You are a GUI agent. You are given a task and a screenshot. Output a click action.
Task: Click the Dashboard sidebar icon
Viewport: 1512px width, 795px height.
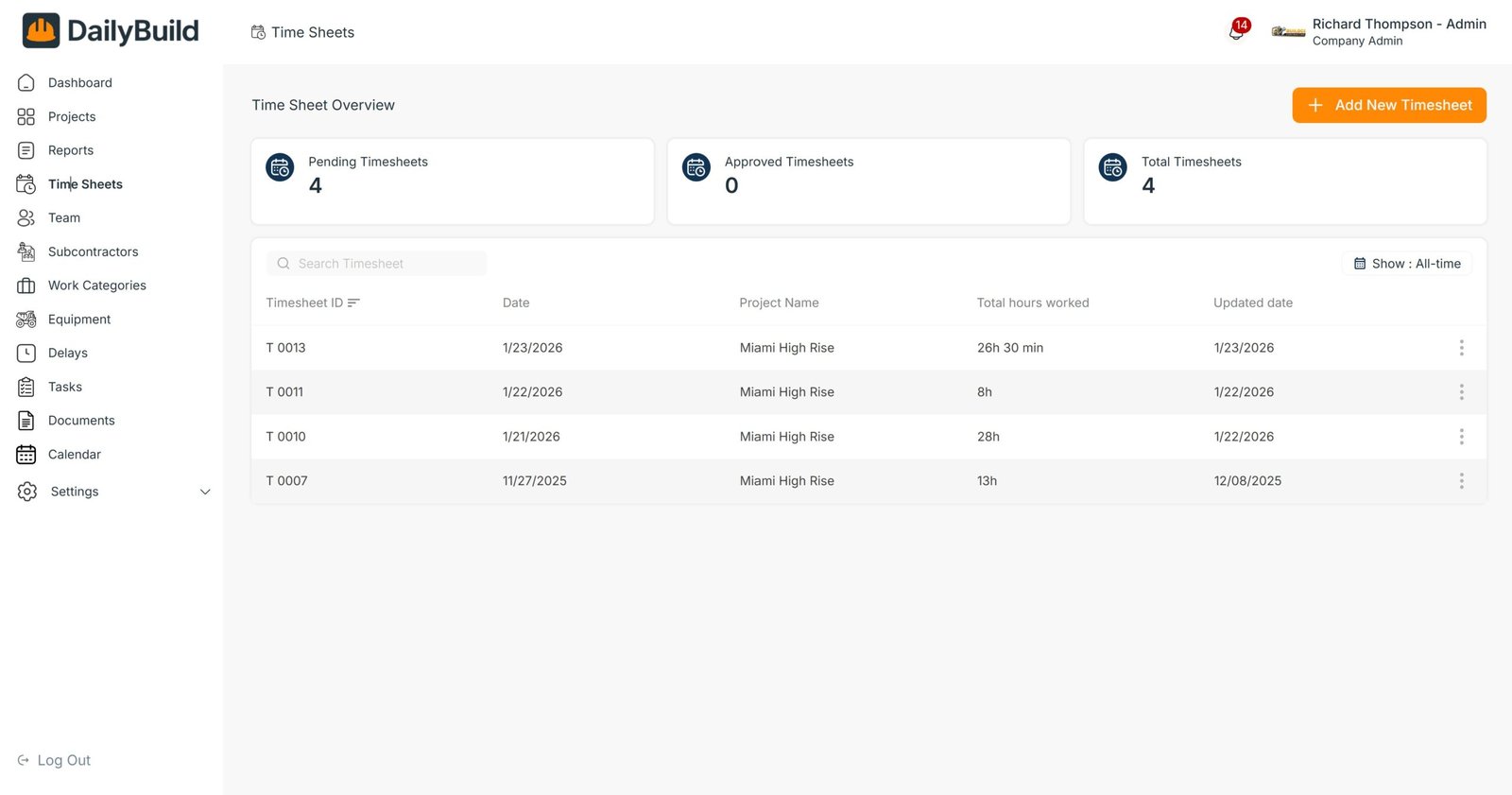[x=26, y=83]
